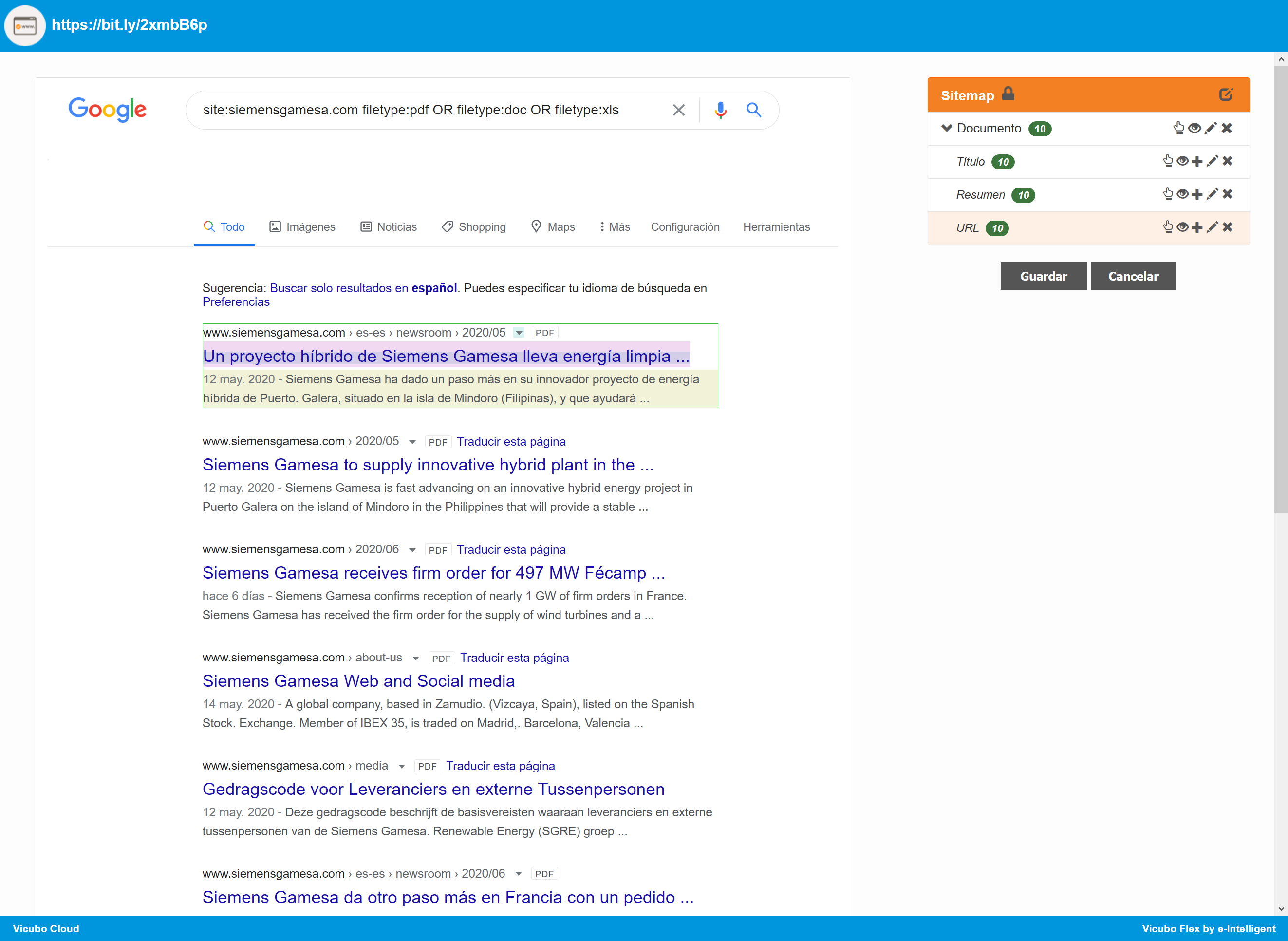The width and height of the screenshot is (1288, 941).
Task: Collapse the Documento tree node
Action: [x=946, y=128]
